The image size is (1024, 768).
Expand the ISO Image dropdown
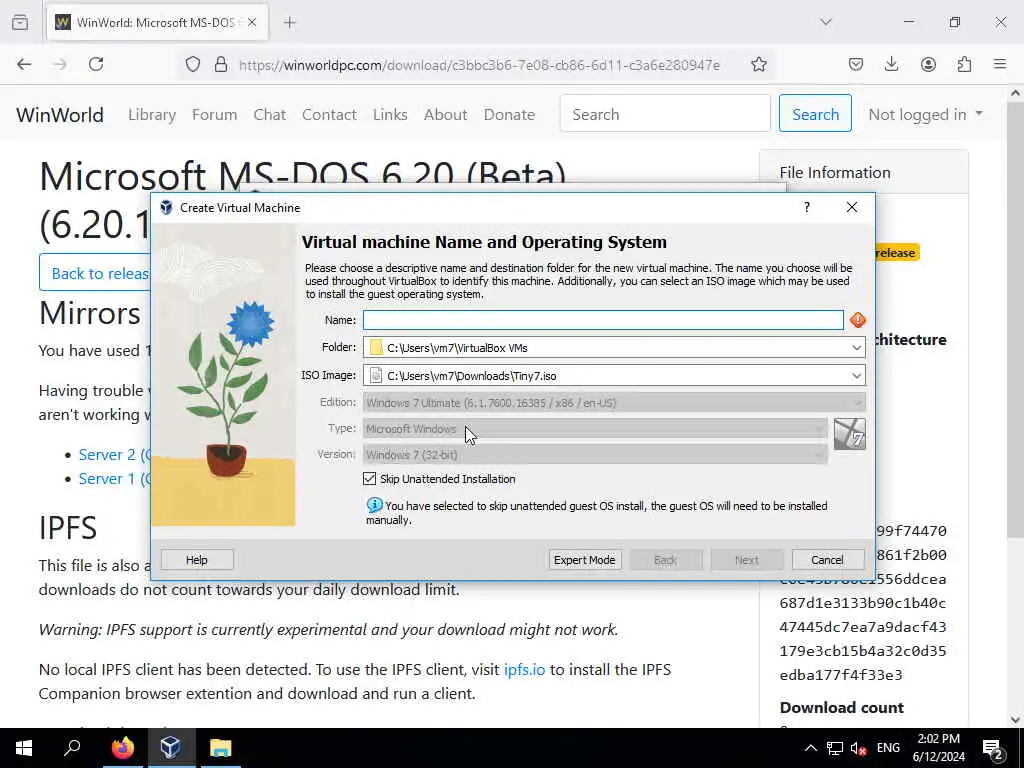856,376
